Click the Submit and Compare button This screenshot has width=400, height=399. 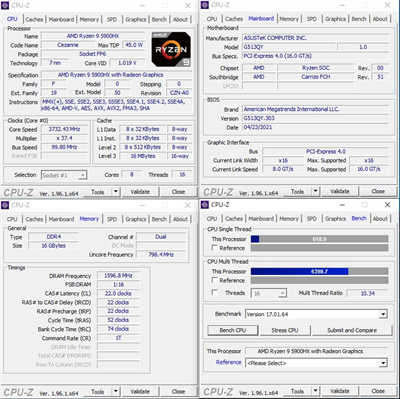pos(352,330)
